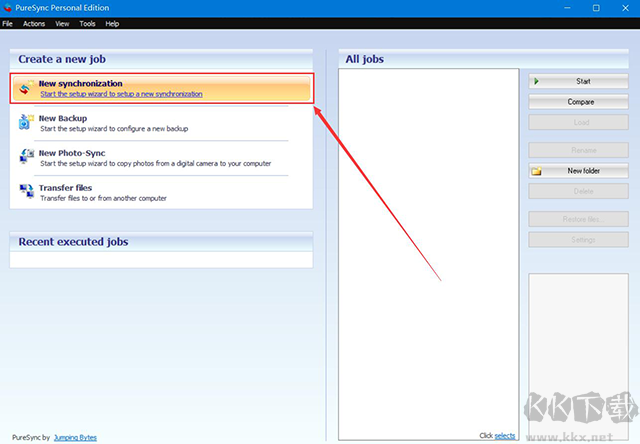Open the Tools menu
Image resolution: width=640 pixels, height=444 pixels.
click(87, 24)
